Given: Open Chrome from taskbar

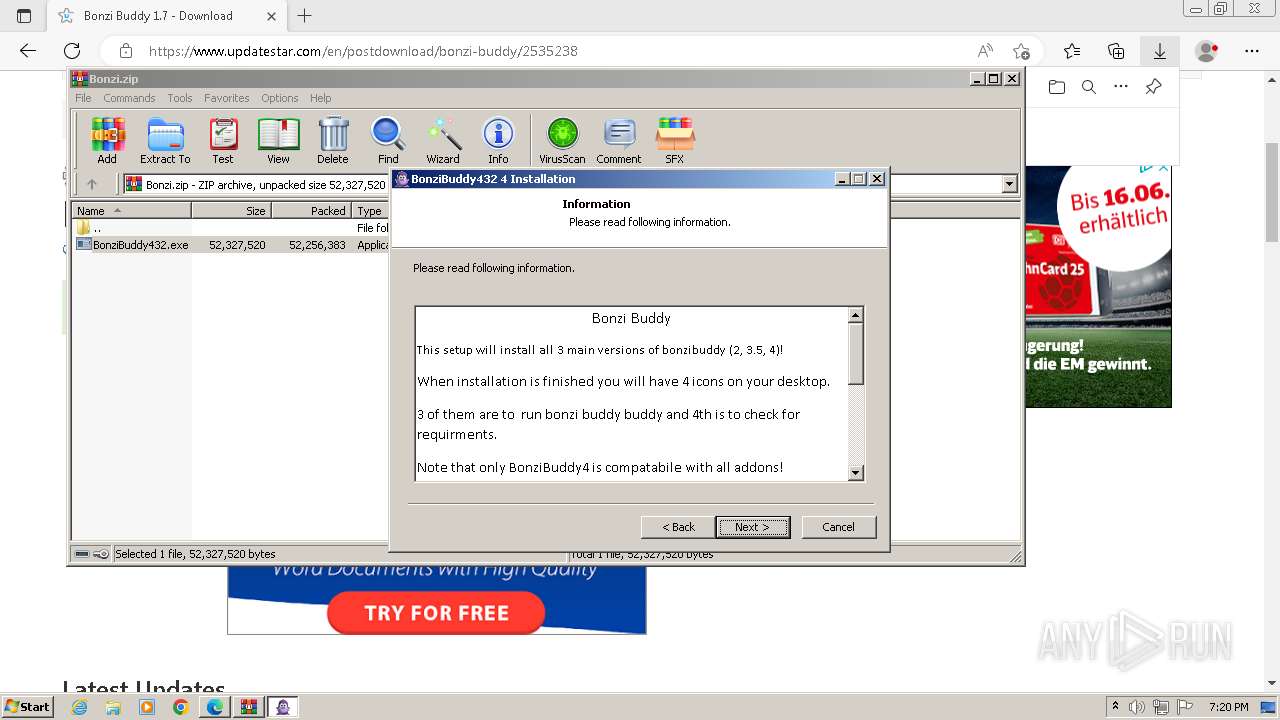Looking at the screenshot, I should click(x=180, y=707).
